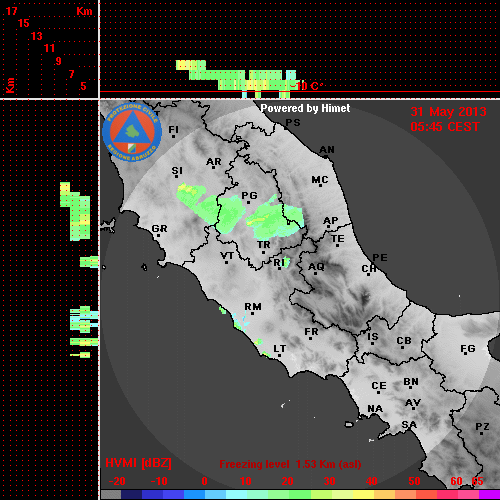Click the 65 dBZ value on the legend

(x=477, y=481)
